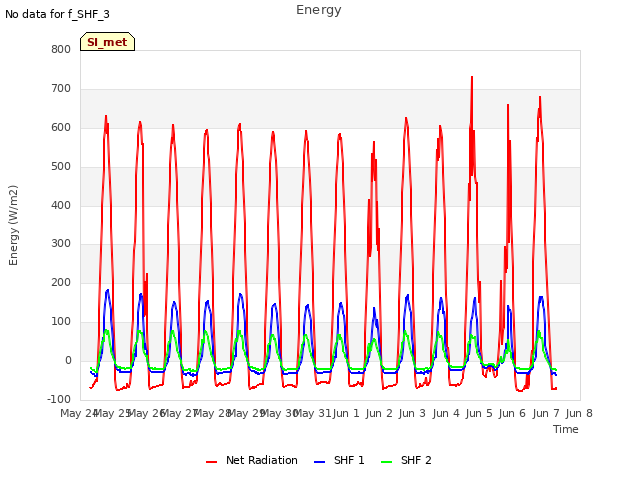This screenshot has width=640, height=480.
Task: Click the 800 y-axis tick label
Action: tap(61, 50)
